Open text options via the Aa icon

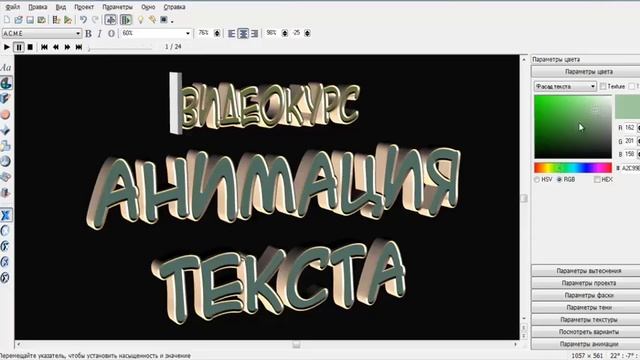[x=5, y=68]
